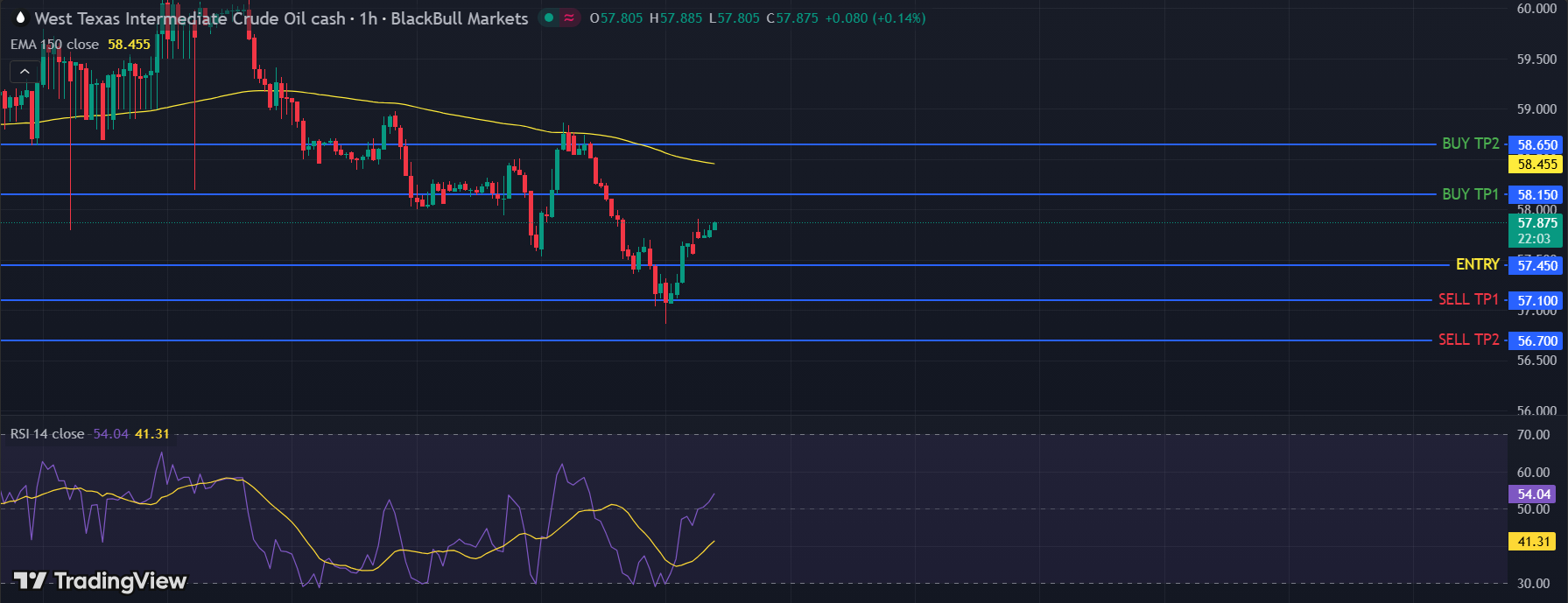Click the yellow 58.455 EMA price tag
This screenshot has width=1568, height=603.
click(x=1536, y=164)
